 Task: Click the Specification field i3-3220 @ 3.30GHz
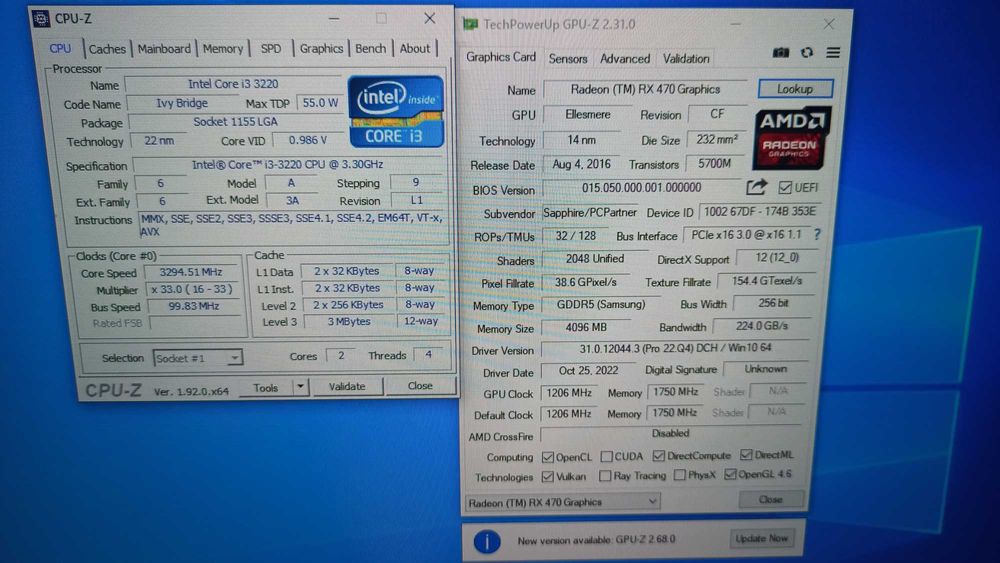pyautogui.click(x=287, y=165)
